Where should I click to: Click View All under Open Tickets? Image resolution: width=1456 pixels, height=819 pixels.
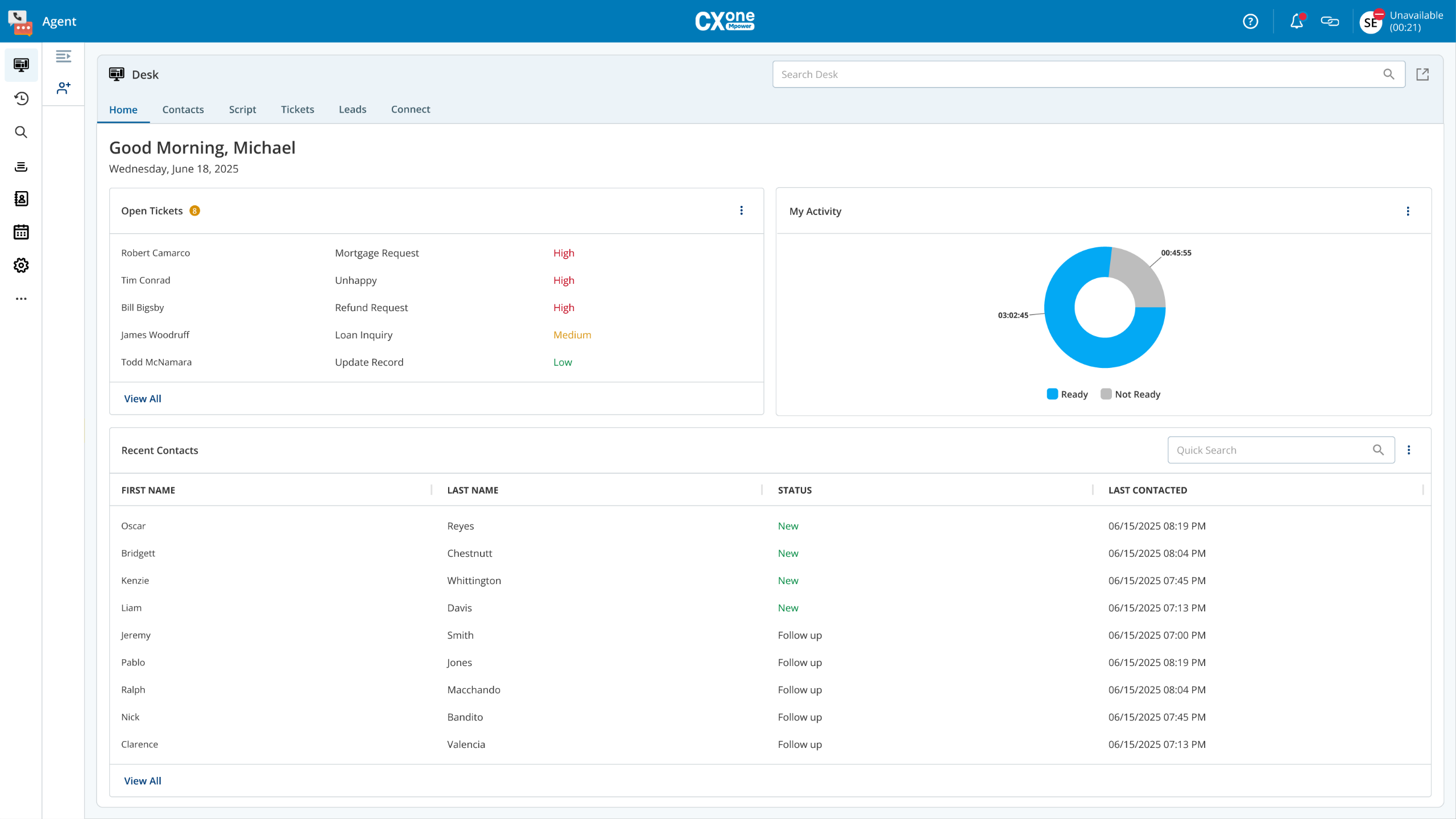[x=142, y=399]
